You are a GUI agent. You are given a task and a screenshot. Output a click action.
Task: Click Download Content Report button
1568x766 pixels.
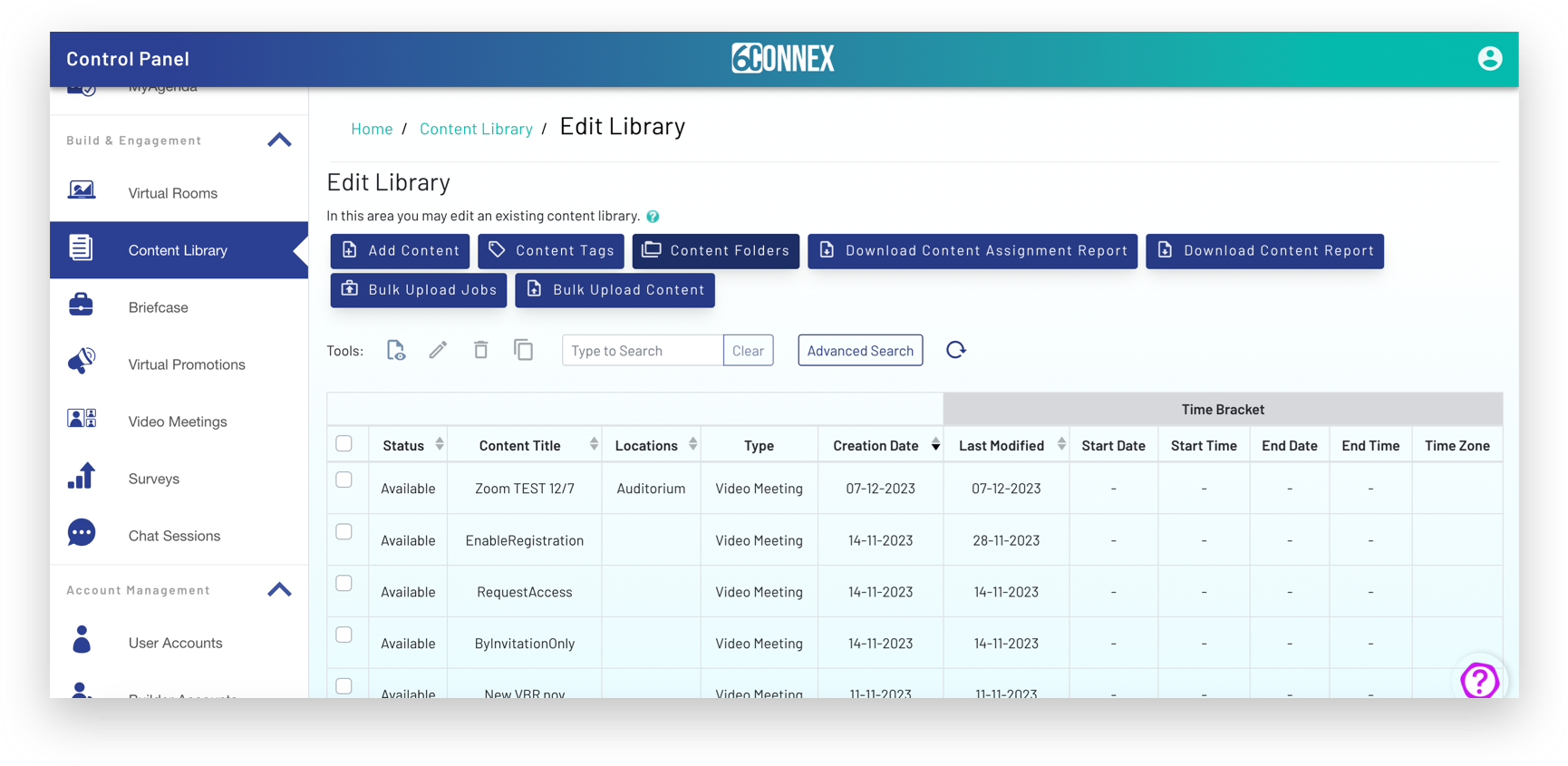tap(1264, 251)
